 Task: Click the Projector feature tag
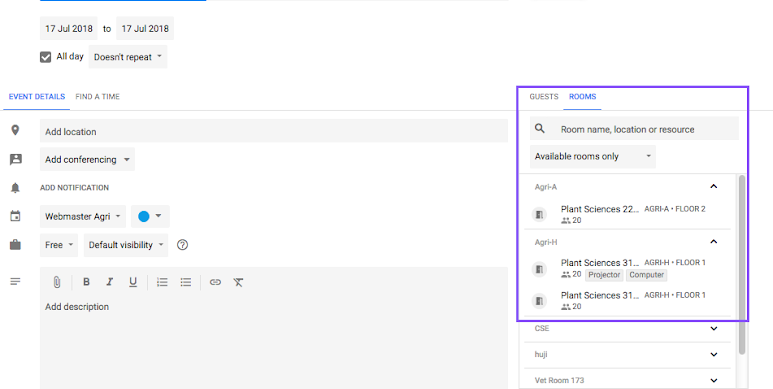(604, 275)
